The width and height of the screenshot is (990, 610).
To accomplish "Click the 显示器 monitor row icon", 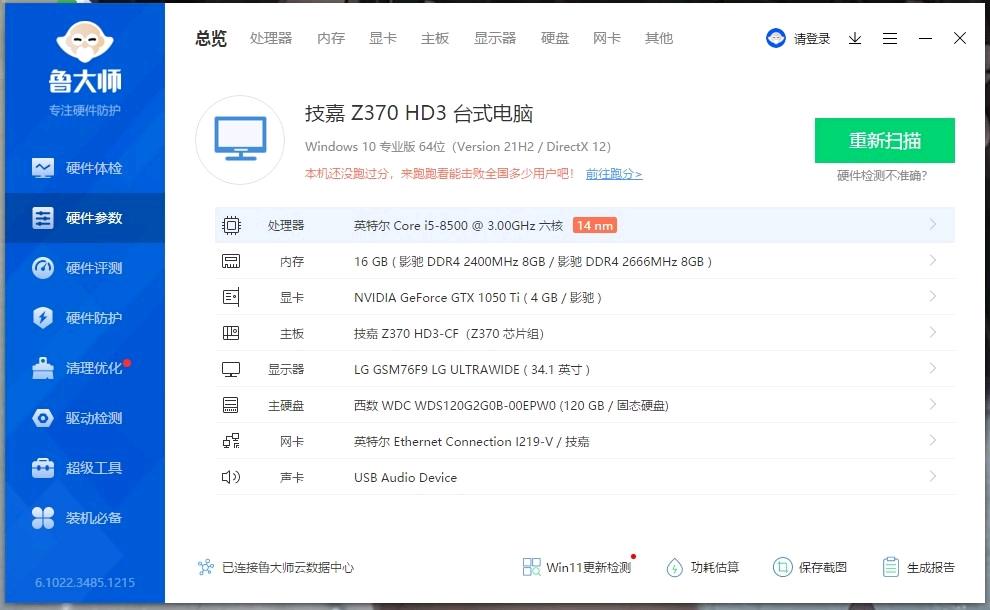I will (231, 369).
